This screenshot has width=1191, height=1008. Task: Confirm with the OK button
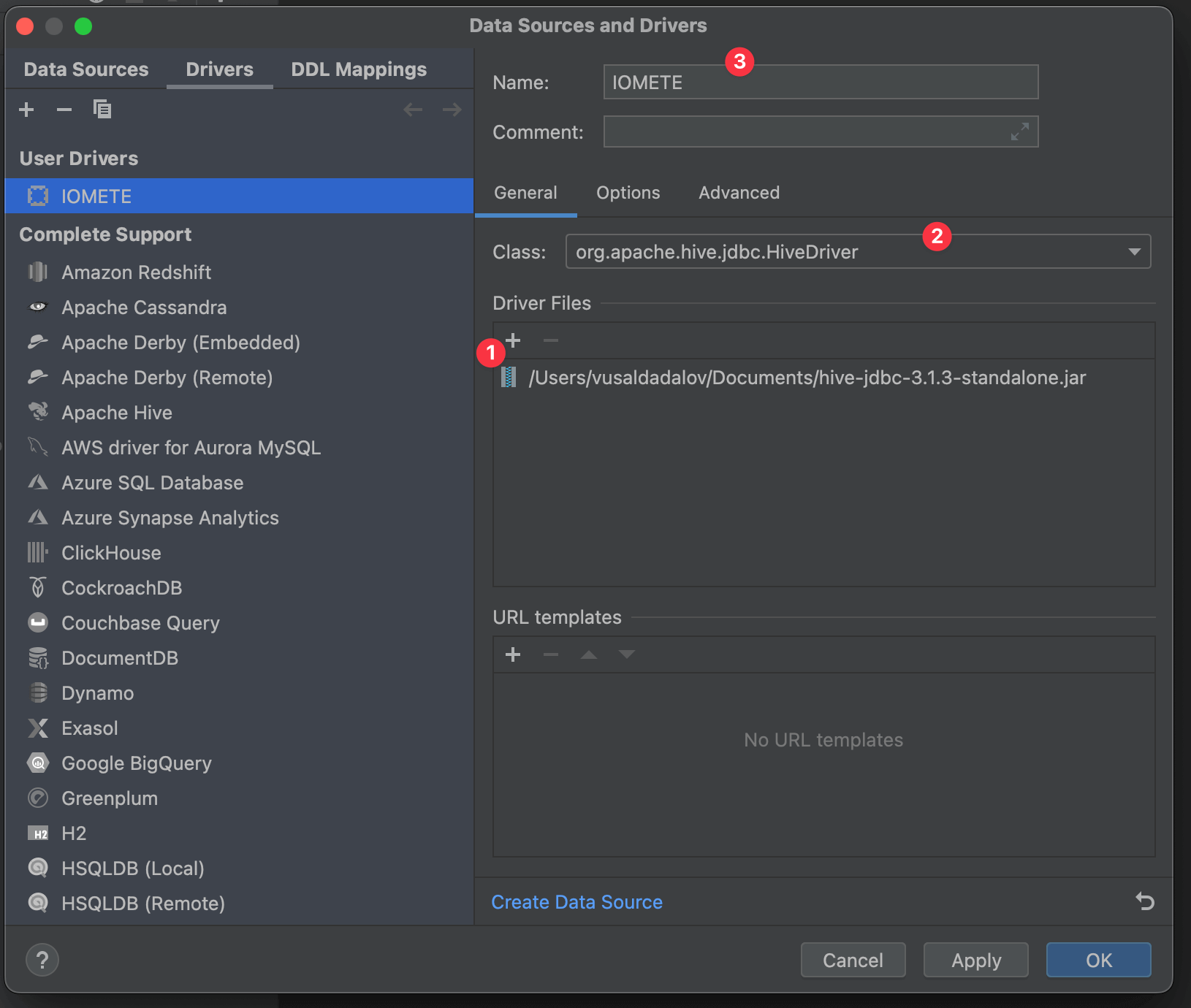pos(1099,960)
